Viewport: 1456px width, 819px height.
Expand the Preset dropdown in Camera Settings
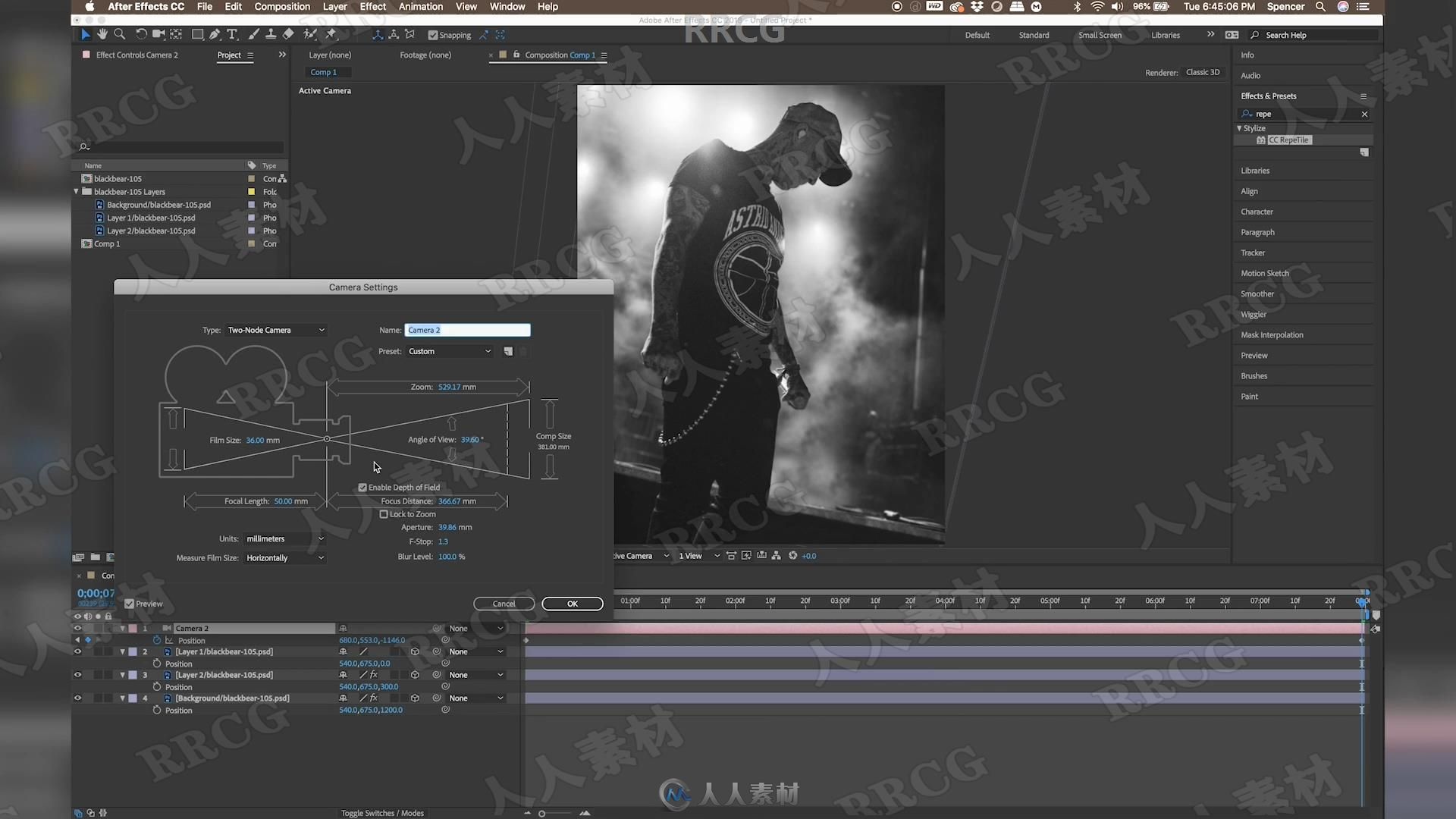click(x=449, y=350)
